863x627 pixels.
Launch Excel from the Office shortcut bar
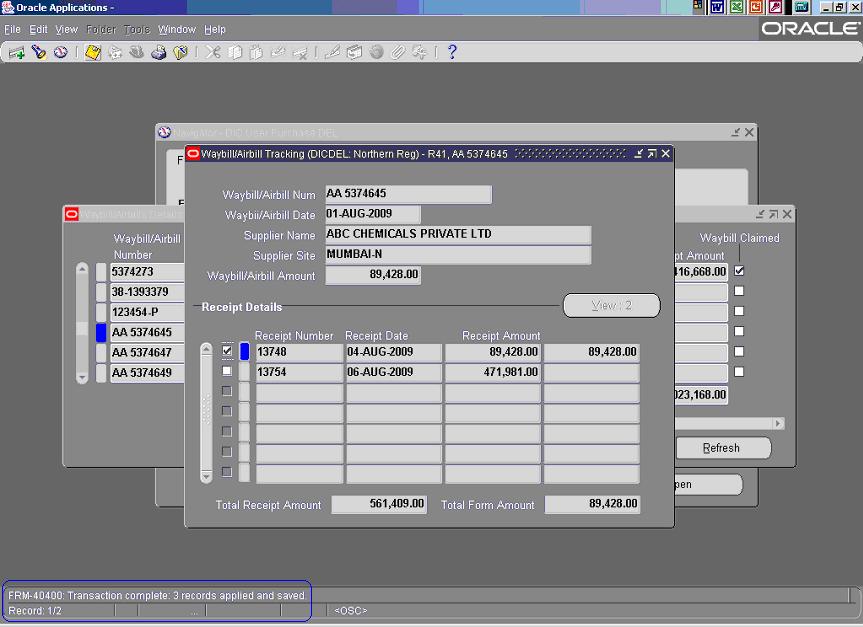(x=736, y=7)
